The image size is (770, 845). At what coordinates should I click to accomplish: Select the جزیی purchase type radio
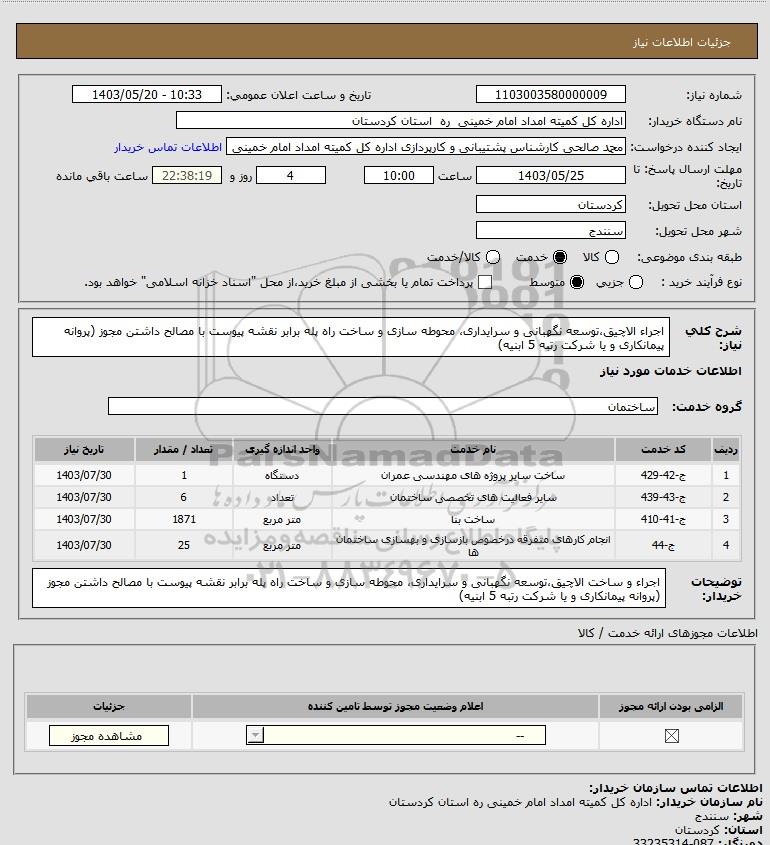[636, 282]
